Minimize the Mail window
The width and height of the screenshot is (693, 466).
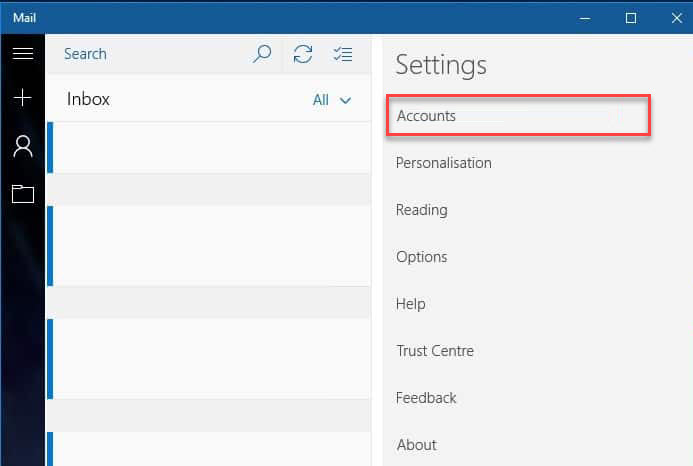(585, 18)
